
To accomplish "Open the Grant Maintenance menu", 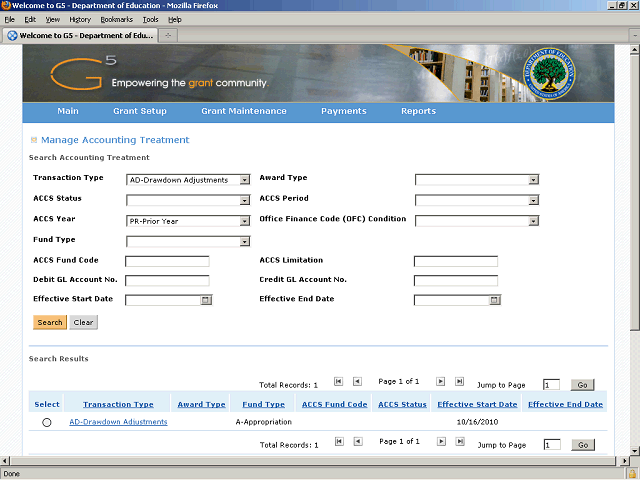I will click(244, 111).
